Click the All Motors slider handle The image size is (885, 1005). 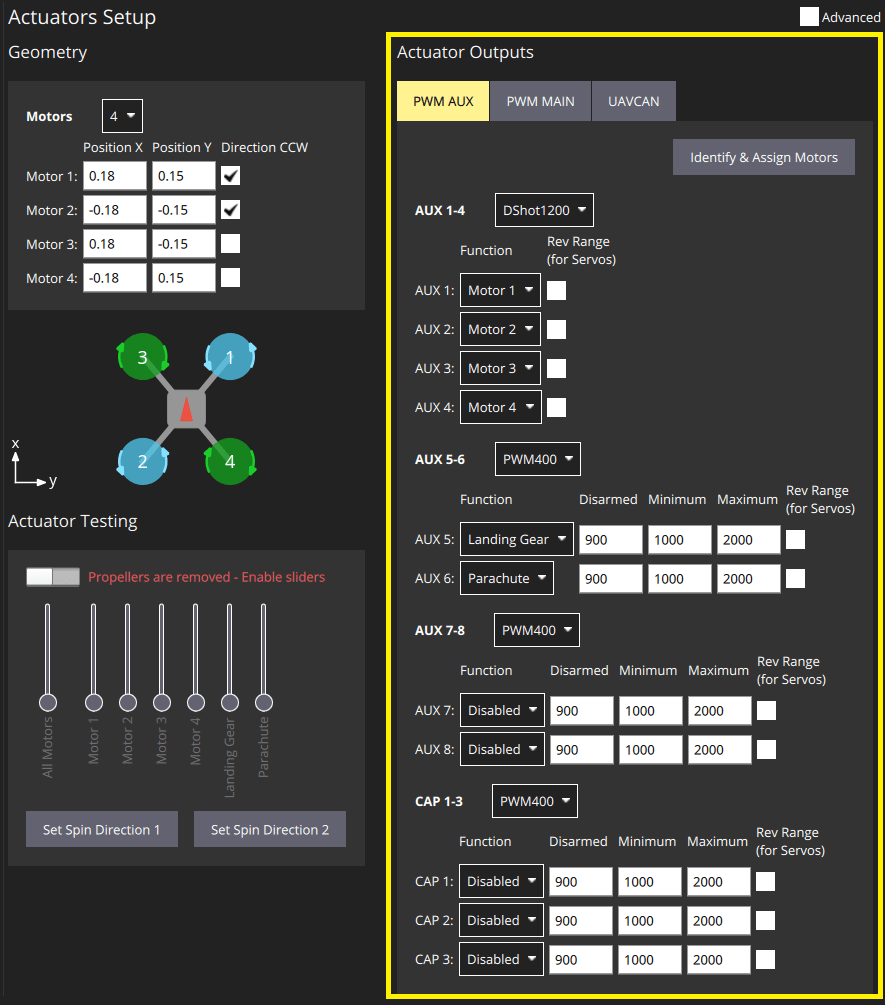click(48, 702)
